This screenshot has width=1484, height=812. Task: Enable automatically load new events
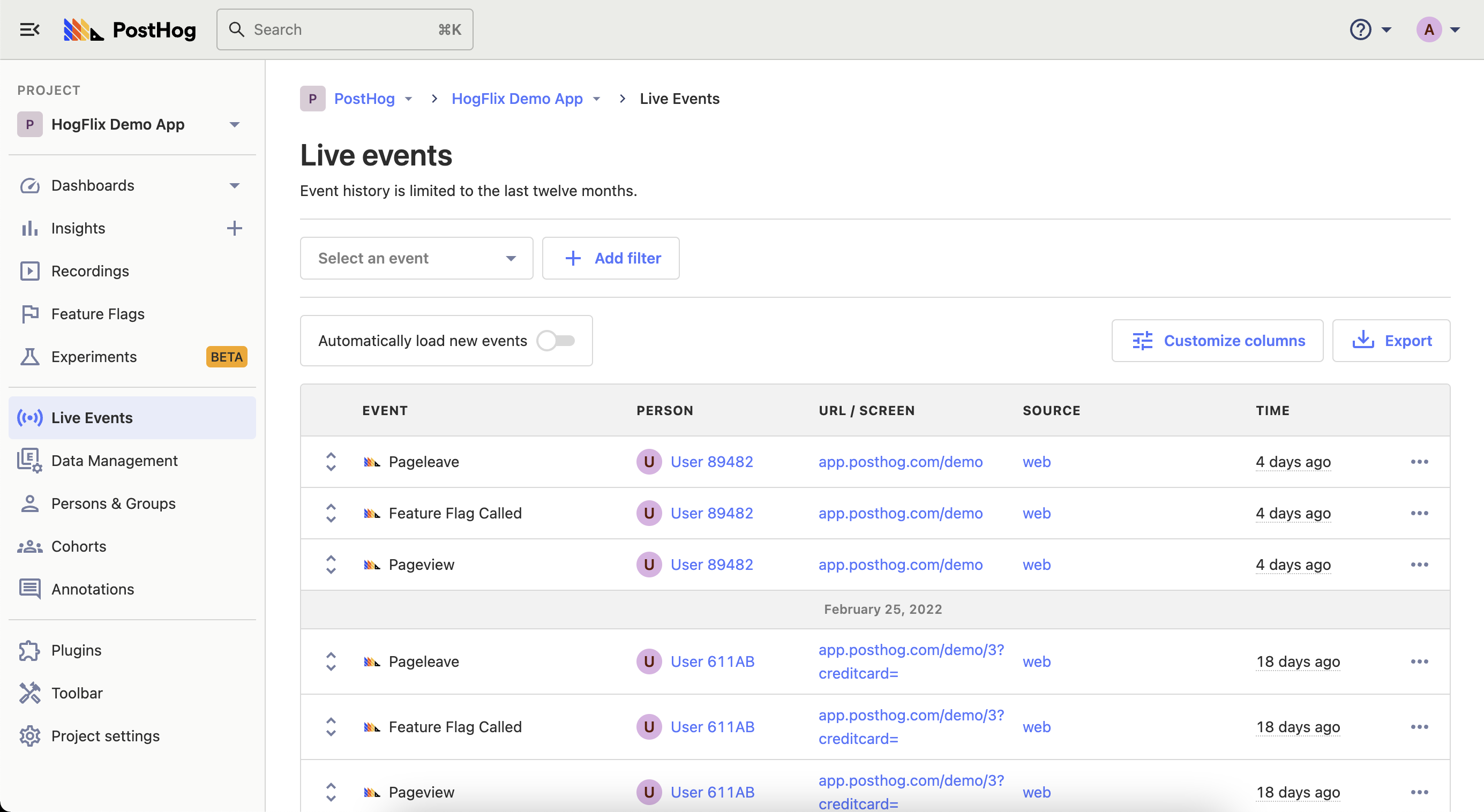coord(557,340)
